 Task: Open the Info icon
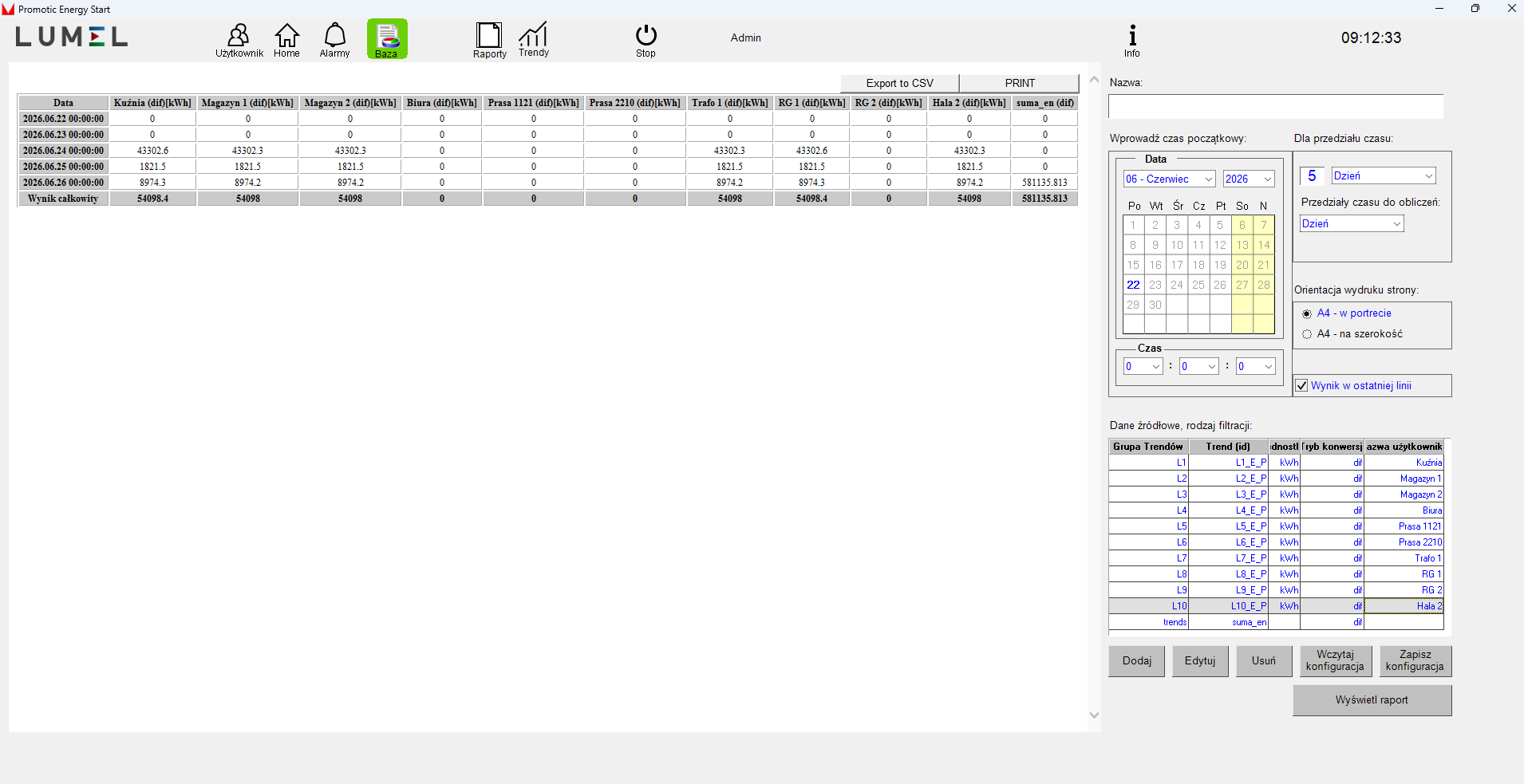pyautogui.click(x=1131, y=40)
